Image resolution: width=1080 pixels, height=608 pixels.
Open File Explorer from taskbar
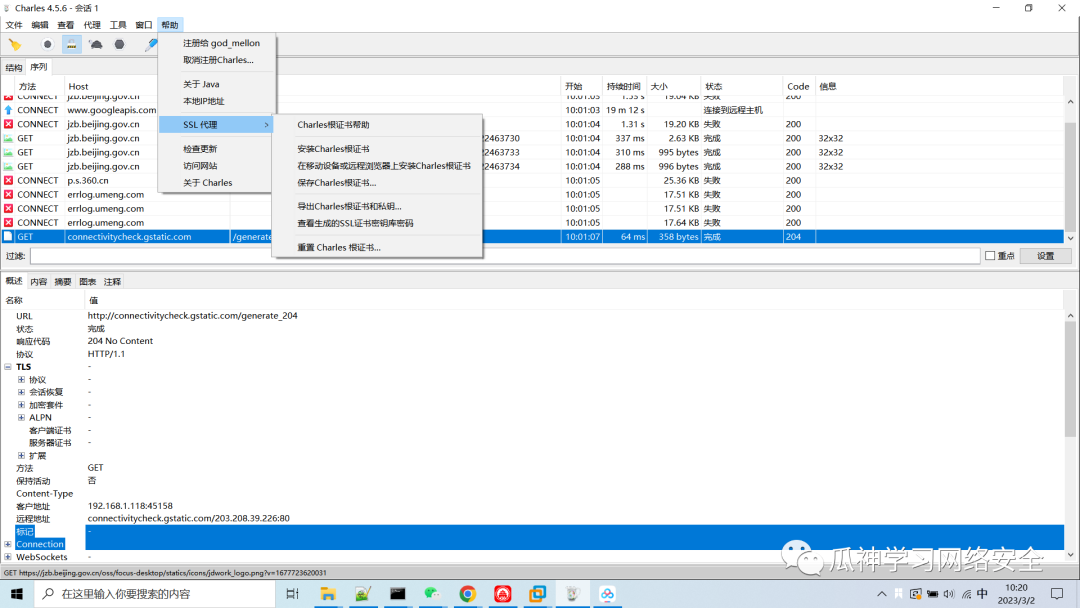coord(328,594)
